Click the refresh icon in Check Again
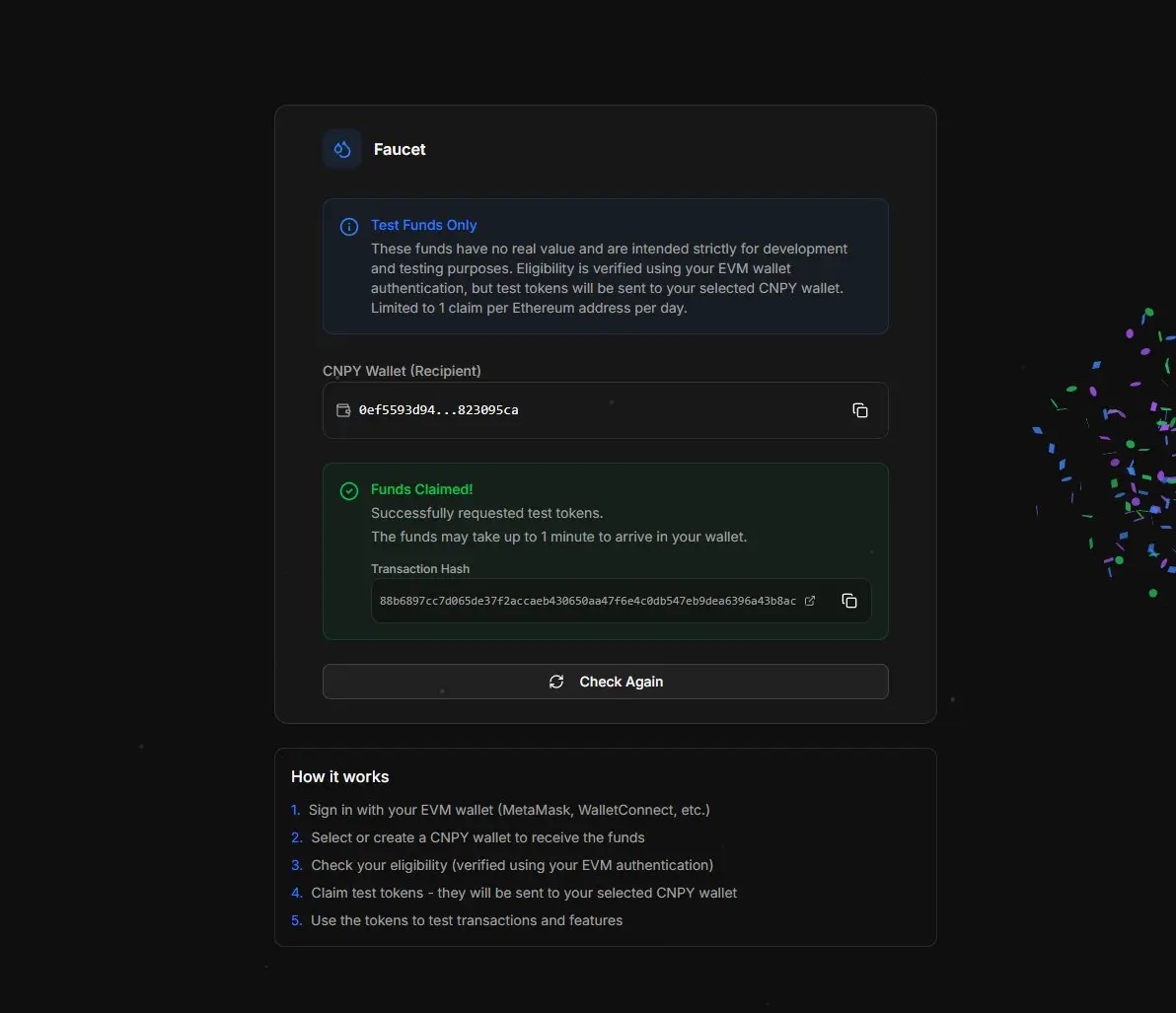The width and height of the screenshot is (1176, 1013). (556, 682)
